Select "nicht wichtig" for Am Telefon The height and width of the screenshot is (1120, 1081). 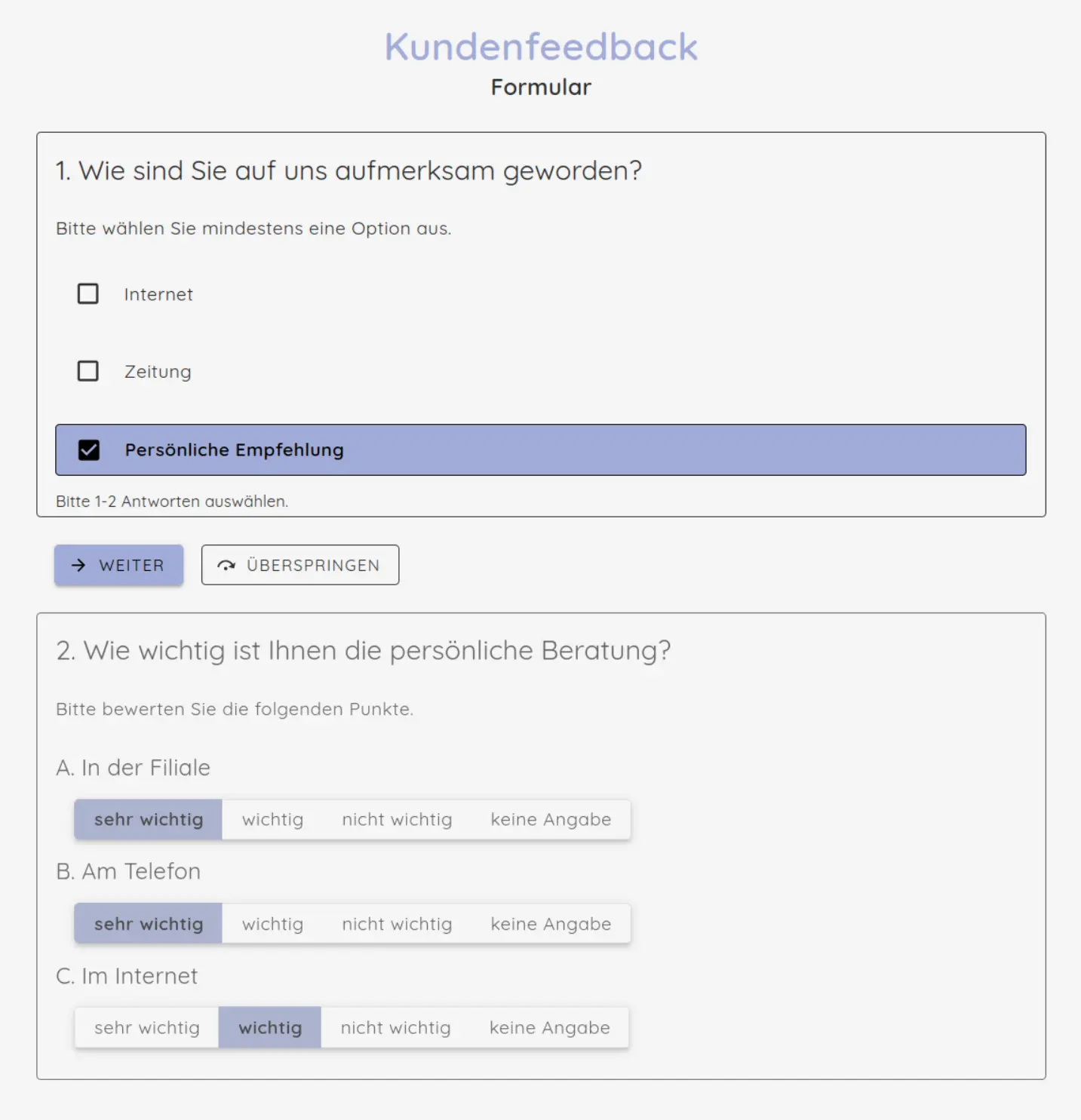pos(397,923)
